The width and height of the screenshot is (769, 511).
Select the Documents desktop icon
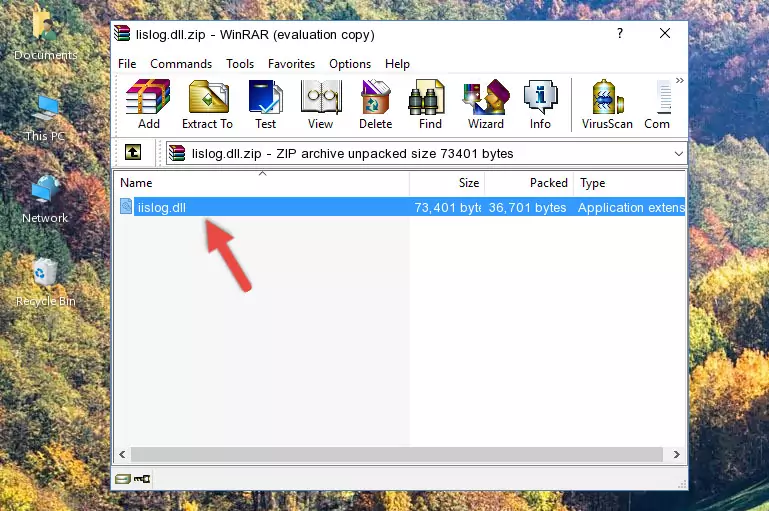(x=46, y=35)
